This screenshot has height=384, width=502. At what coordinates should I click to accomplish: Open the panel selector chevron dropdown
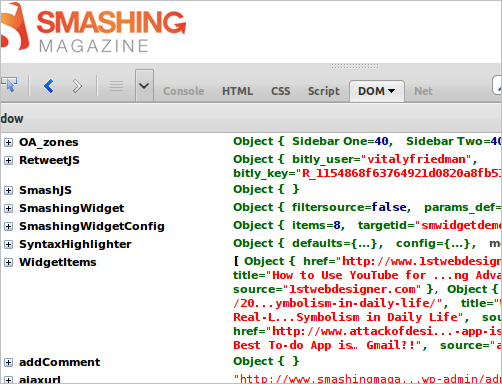pyautogui.click(x=144, y=86)
